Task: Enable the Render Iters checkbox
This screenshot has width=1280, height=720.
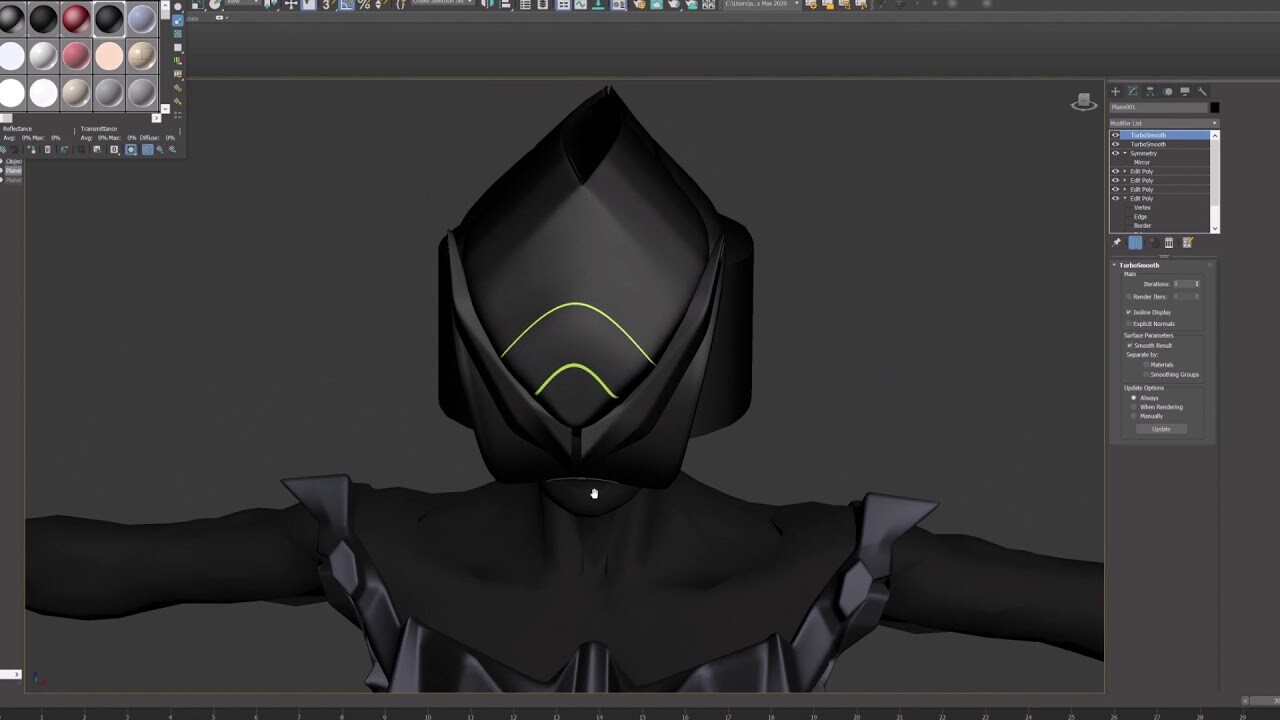Action: (1129, 297)
